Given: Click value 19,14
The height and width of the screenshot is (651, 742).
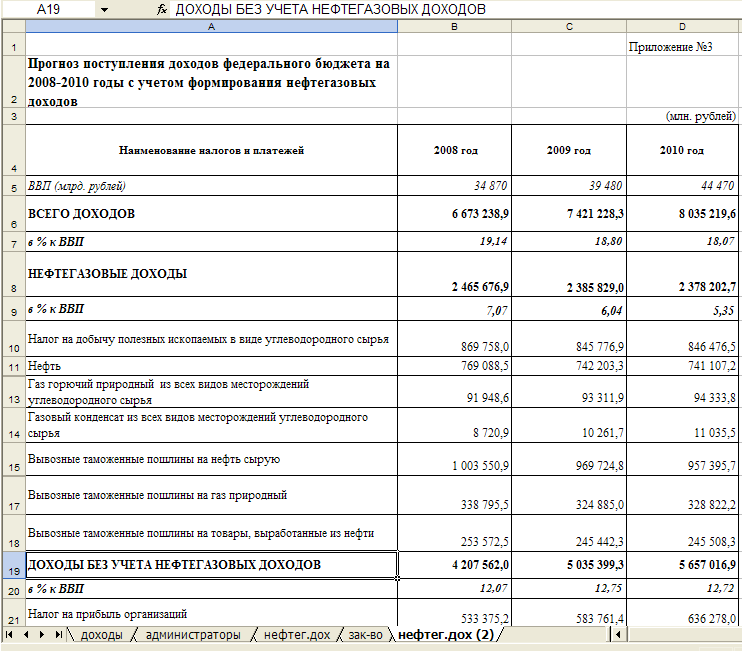Looking at the screenshot, I should 454,242.
